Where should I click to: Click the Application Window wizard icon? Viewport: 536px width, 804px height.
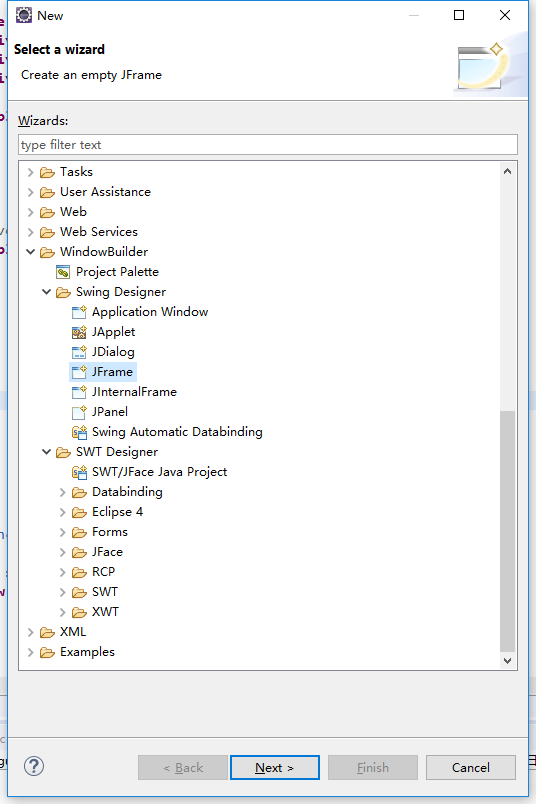coord(79,312)
